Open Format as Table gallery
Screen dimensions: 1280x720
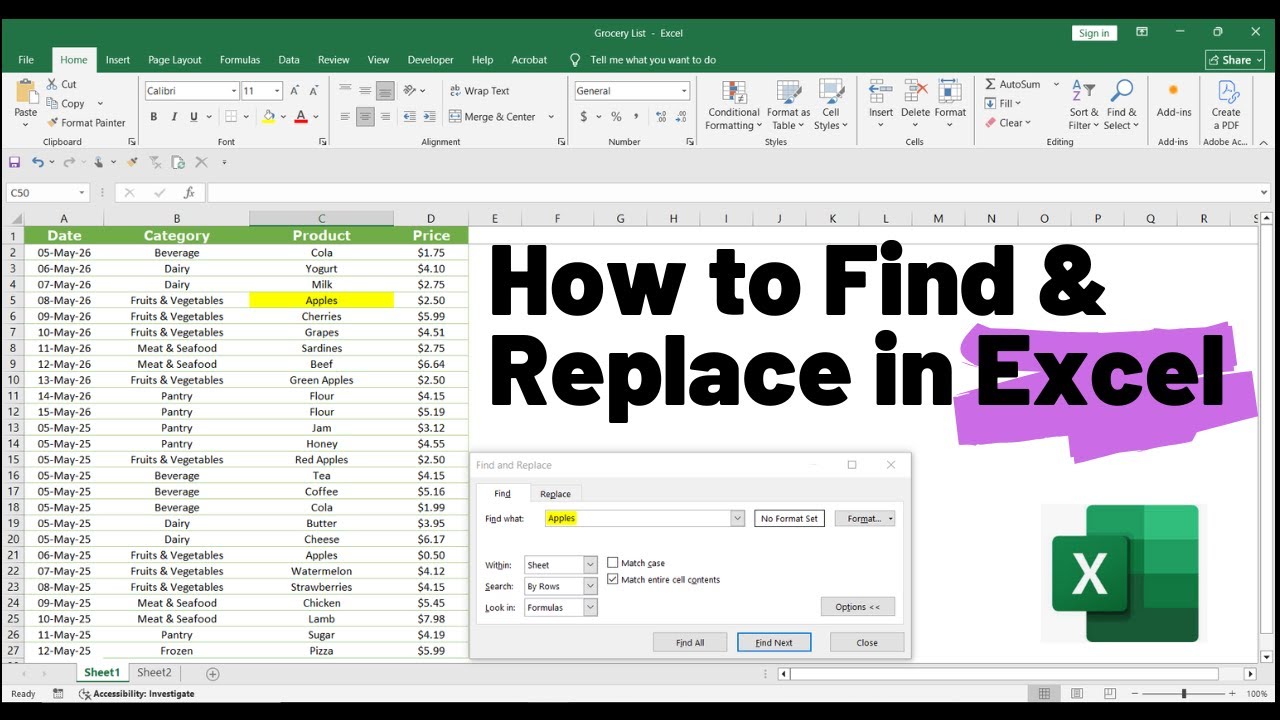(x=789, y=105)
